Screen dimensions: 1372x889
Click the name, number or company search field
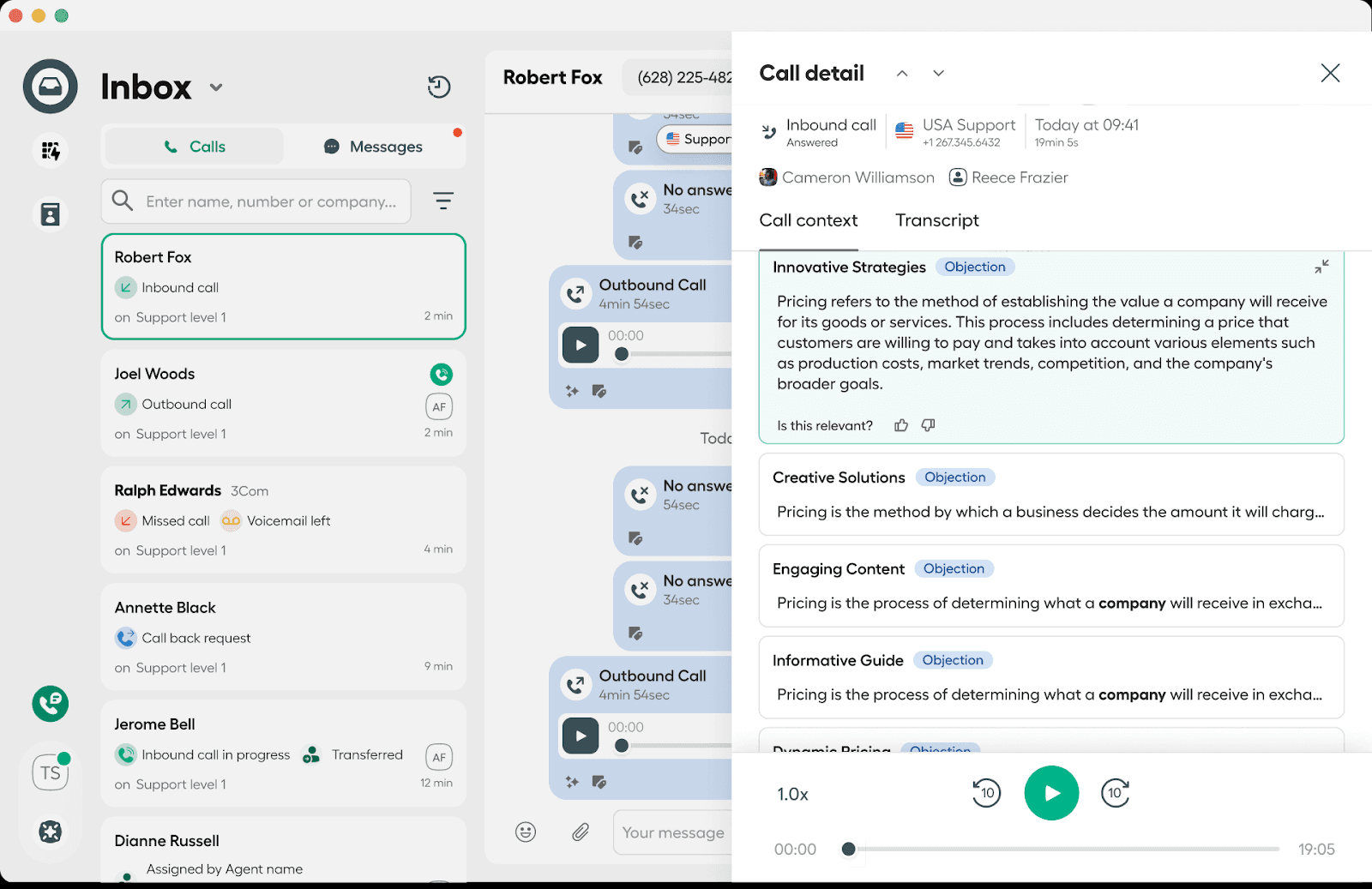pos(270,201)
